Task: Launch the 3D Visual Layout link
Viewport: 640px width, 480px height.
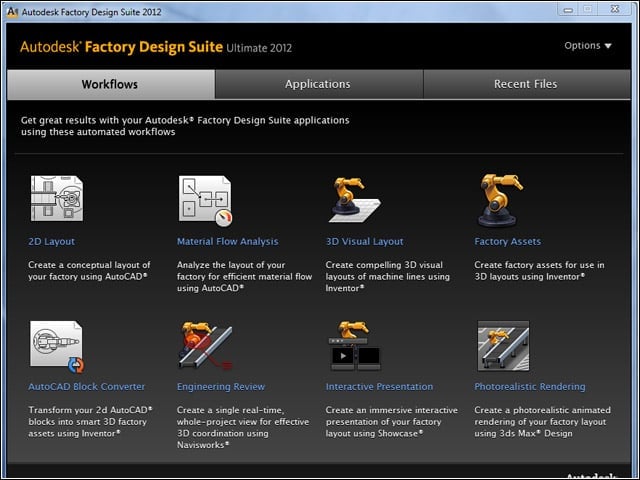Action: pos(364,242)
